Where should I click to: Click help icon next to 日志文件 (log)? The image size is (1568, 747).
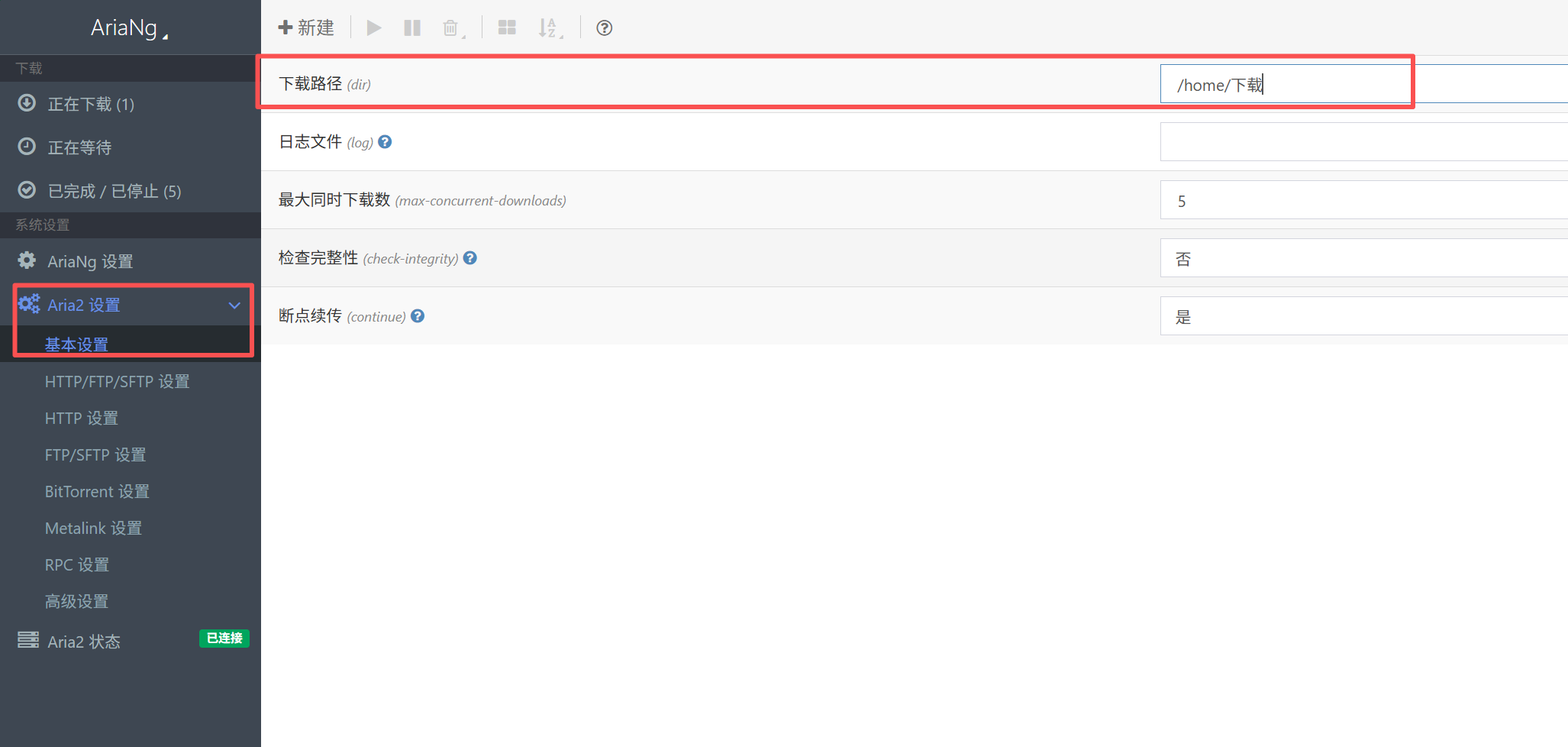[385, 142]
